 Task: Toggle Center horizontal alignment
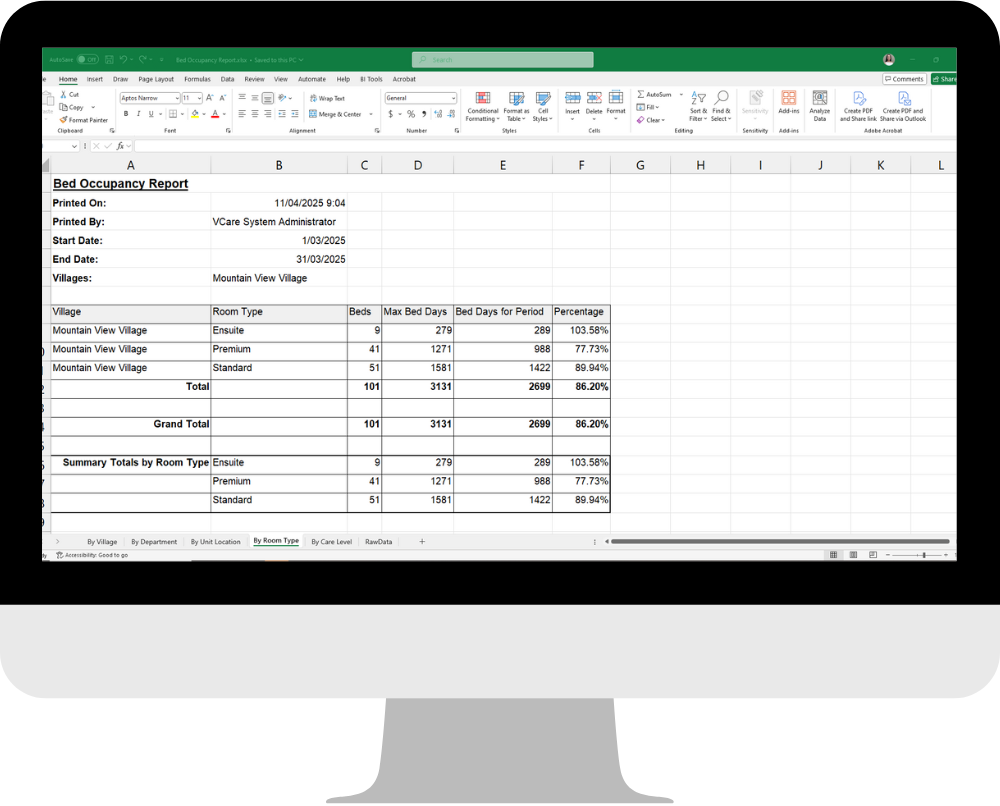255,114
